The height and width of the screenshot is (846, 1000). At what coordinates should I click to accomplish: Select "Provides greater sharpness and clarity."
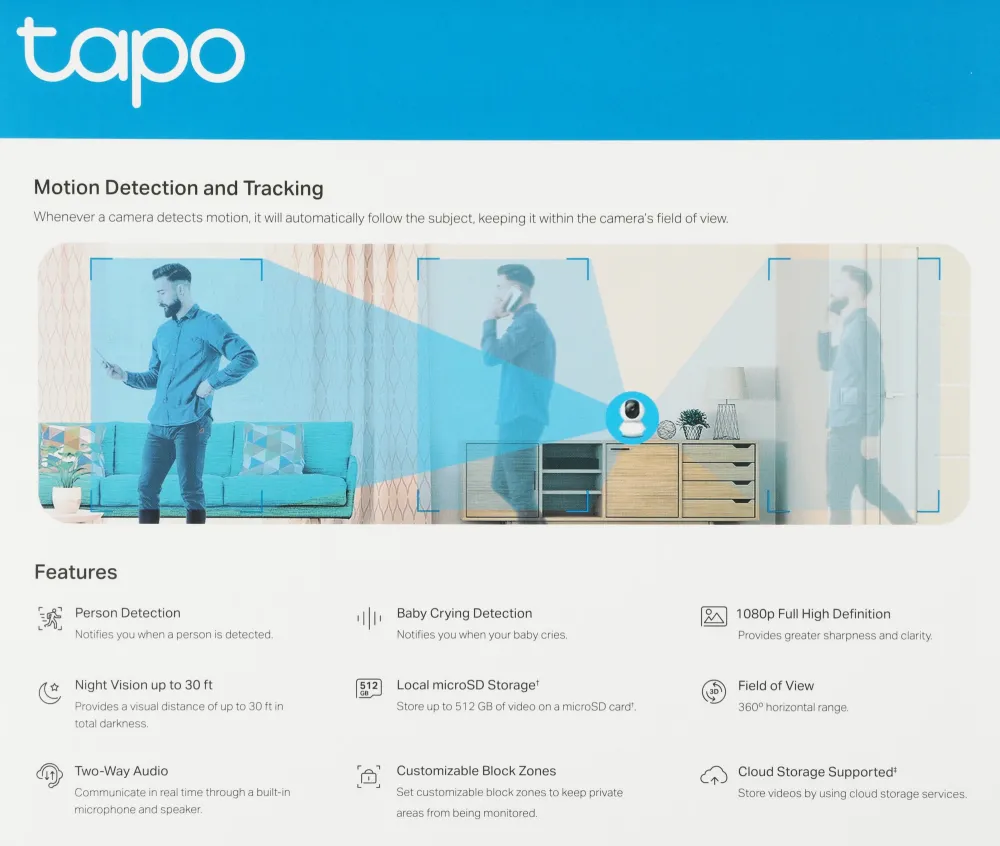(x=835, y=636)
